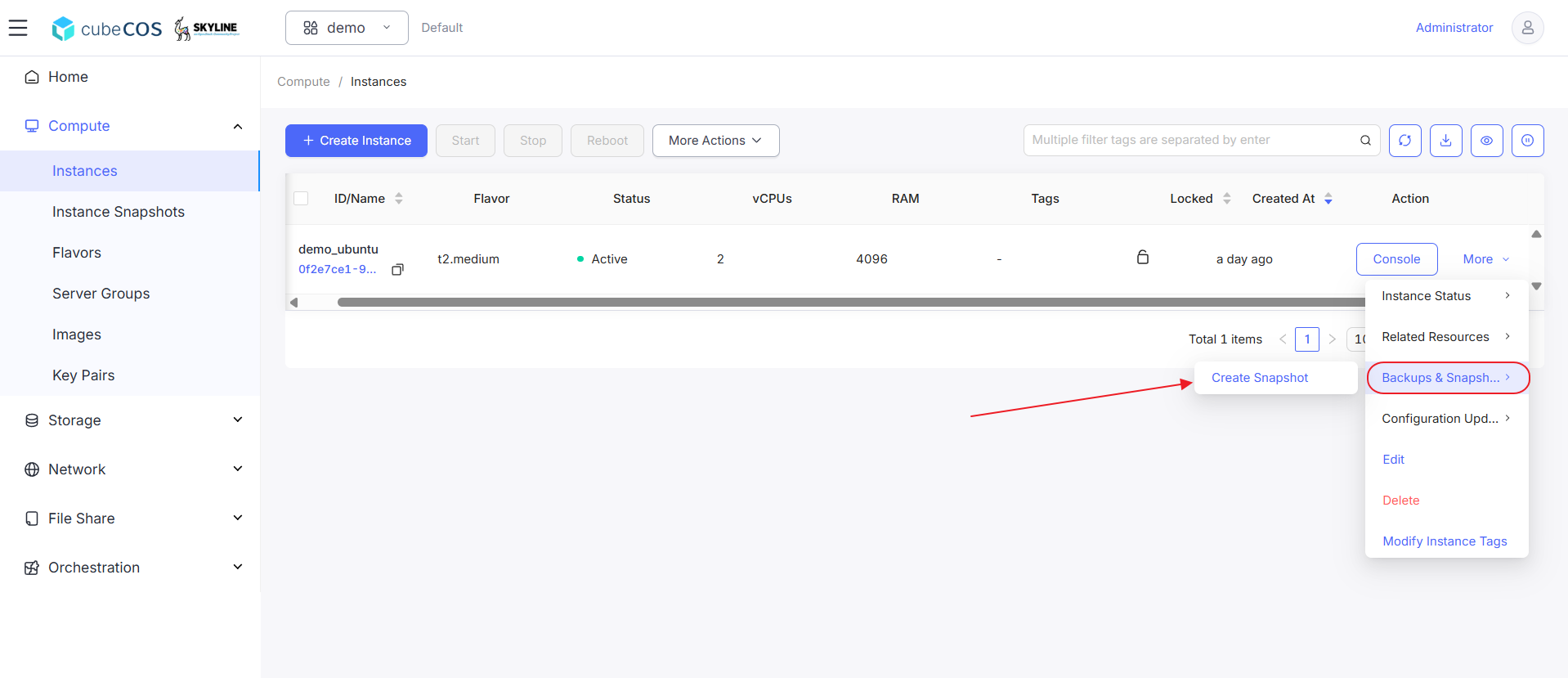Screen dimensions: 1568x678
Task: Choose Delete in the instance menu
Action: [1400, 501]
